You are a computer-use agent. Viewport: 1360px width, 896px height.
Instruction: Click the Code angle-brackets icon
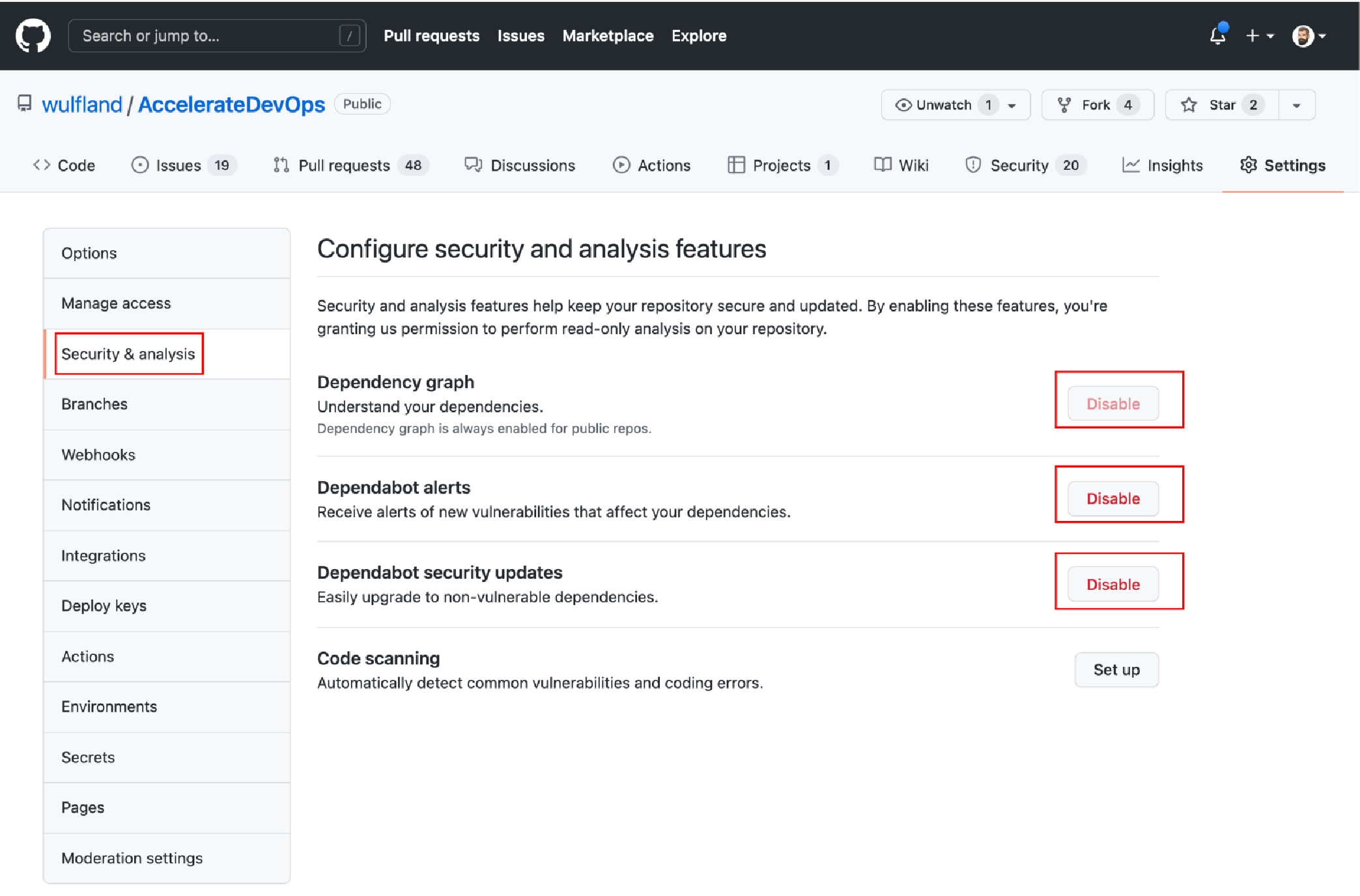[x=42, y=165]
